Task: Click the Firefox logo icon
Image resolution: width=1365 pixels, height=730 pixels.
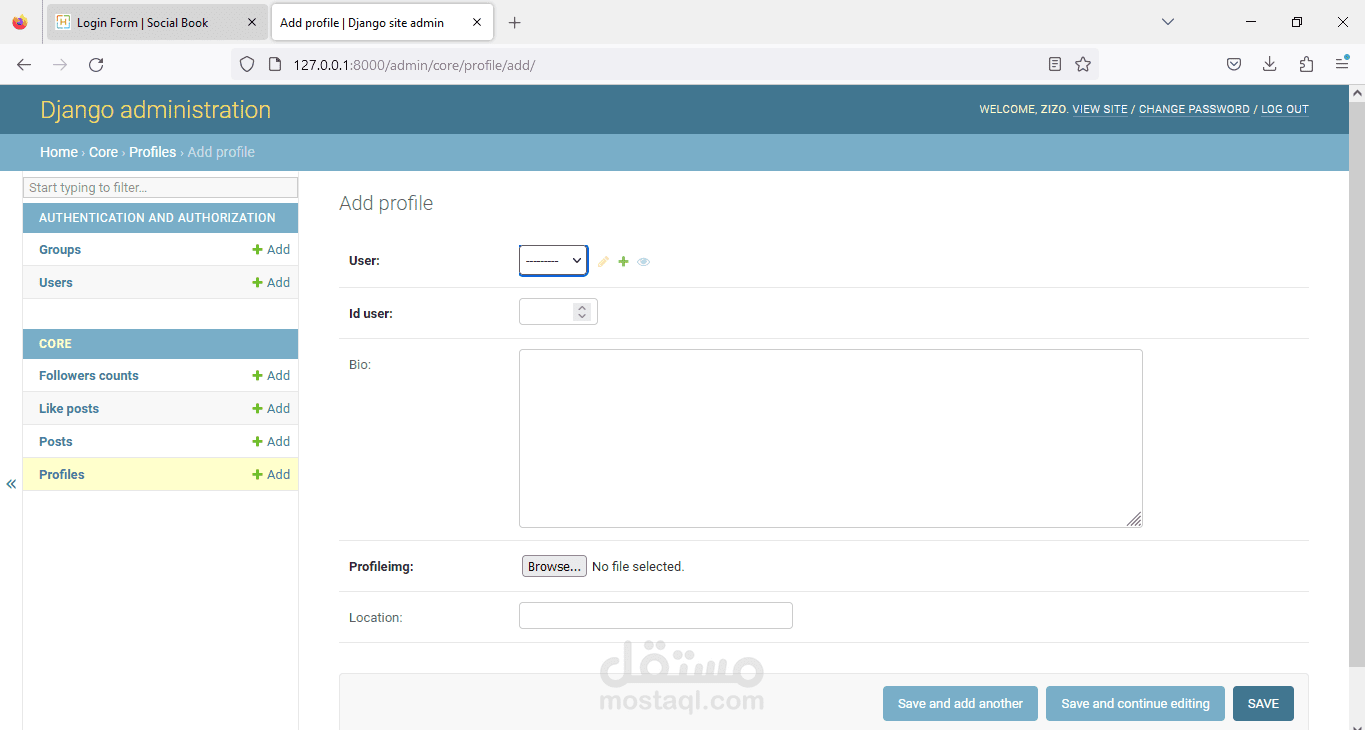Action: (20, 22)
